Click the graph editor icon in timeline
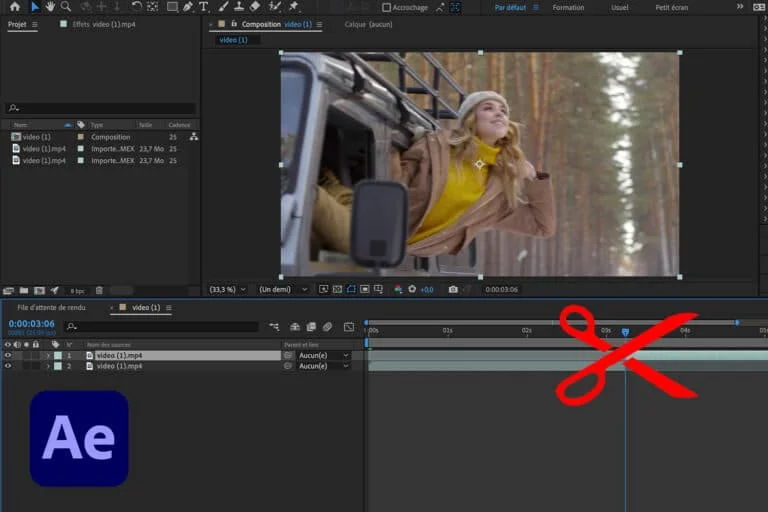The width and height of the screenshot is (768, 512). tap(349, 327)
